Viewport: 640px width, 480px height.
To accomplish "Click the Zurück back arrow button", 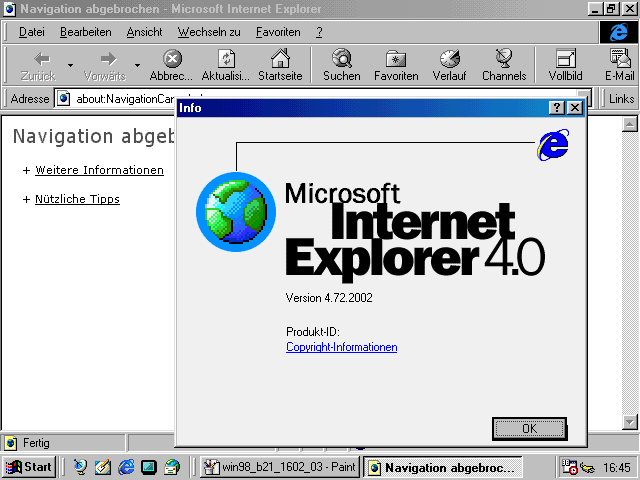I will [x=38, y=66].
